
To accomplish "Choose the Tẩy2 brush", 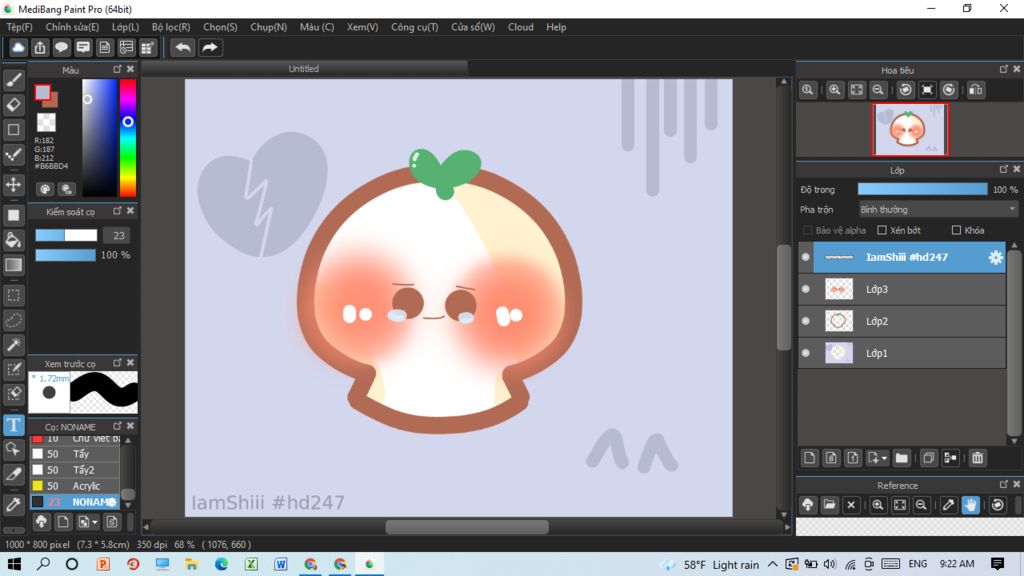I will tap(75, 470).
